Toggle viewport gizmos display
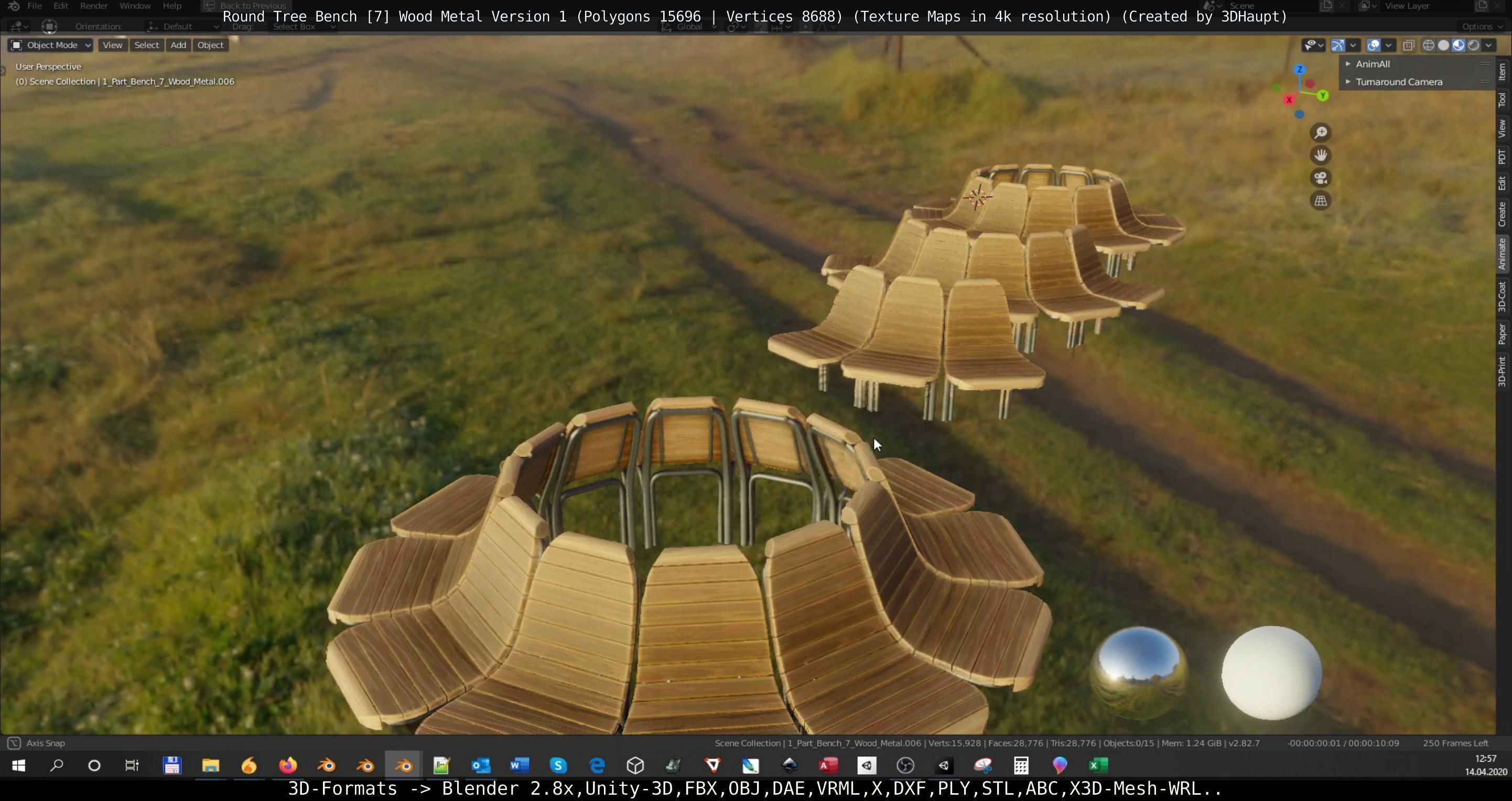The width and height of the screenshot is (1512, 801). pos(1337,45)
